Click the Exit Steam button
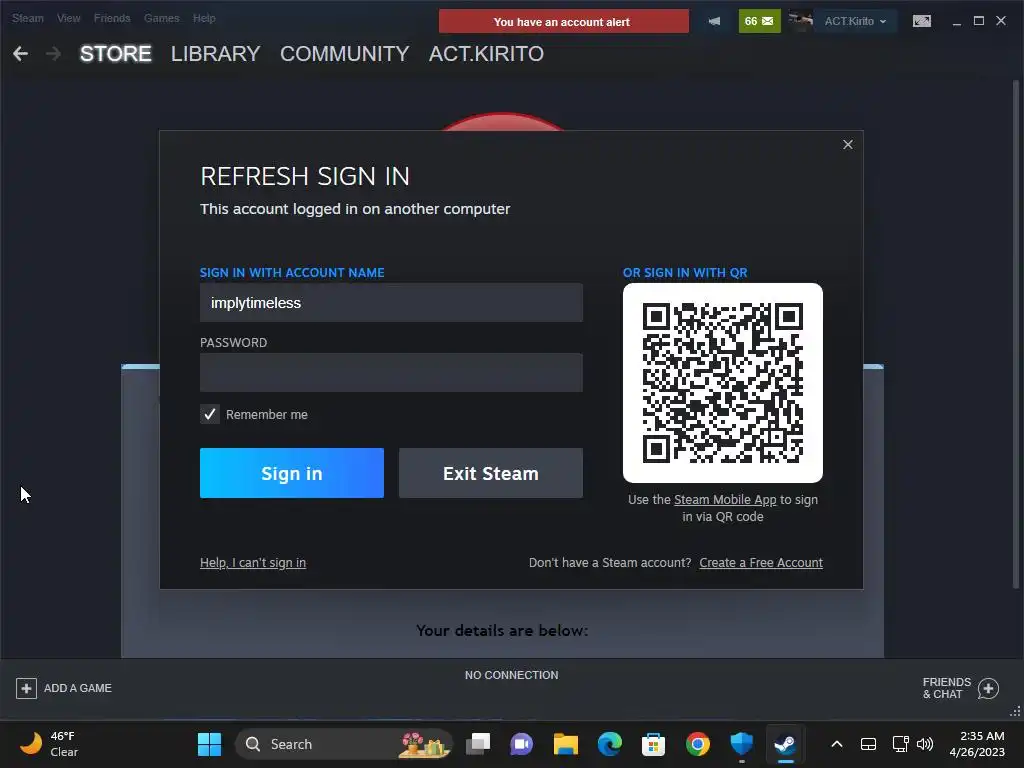Viewport: 1024px width, 768px height. point(490,473)
